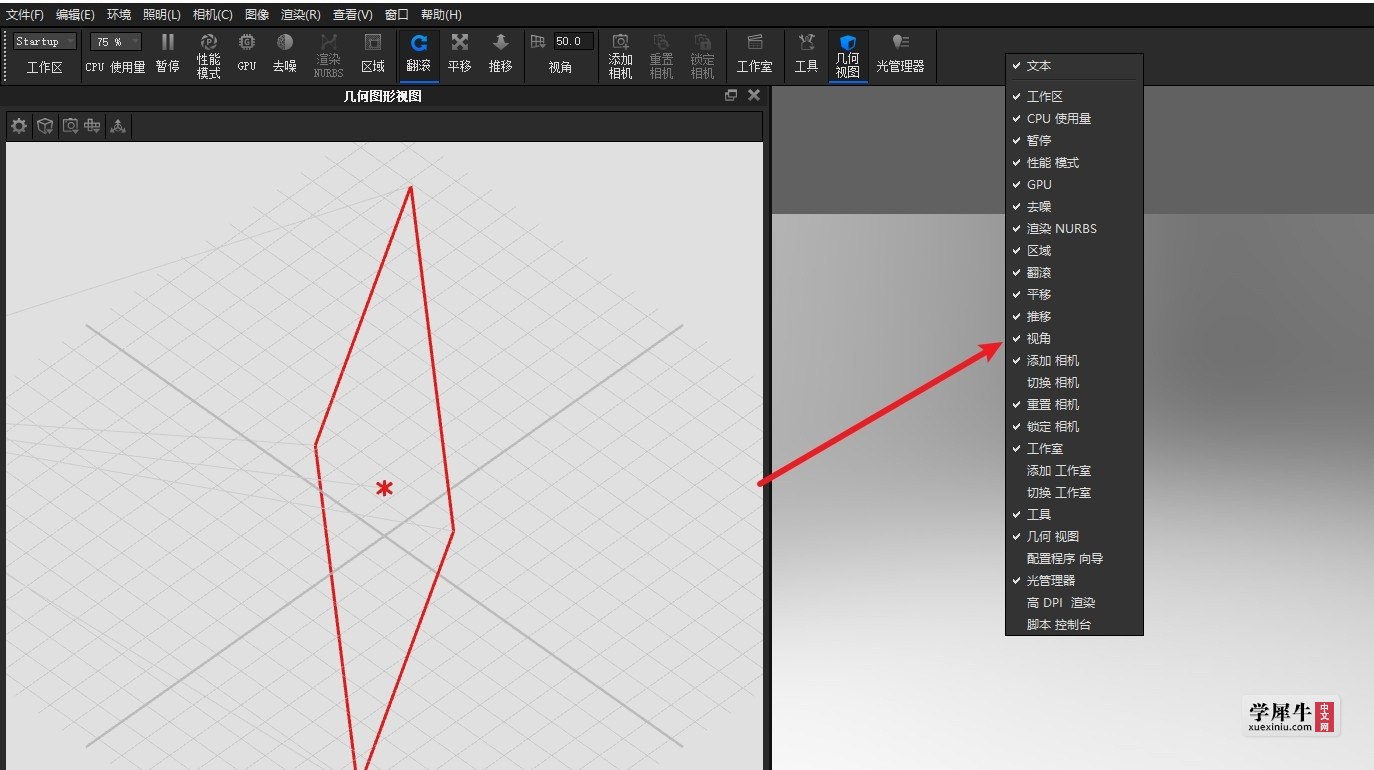This screenshot has width=1374, height=770.
Task: Uncheck 去噪 in the context menu
Action: pyautogui.click(x=1074, y=206)
